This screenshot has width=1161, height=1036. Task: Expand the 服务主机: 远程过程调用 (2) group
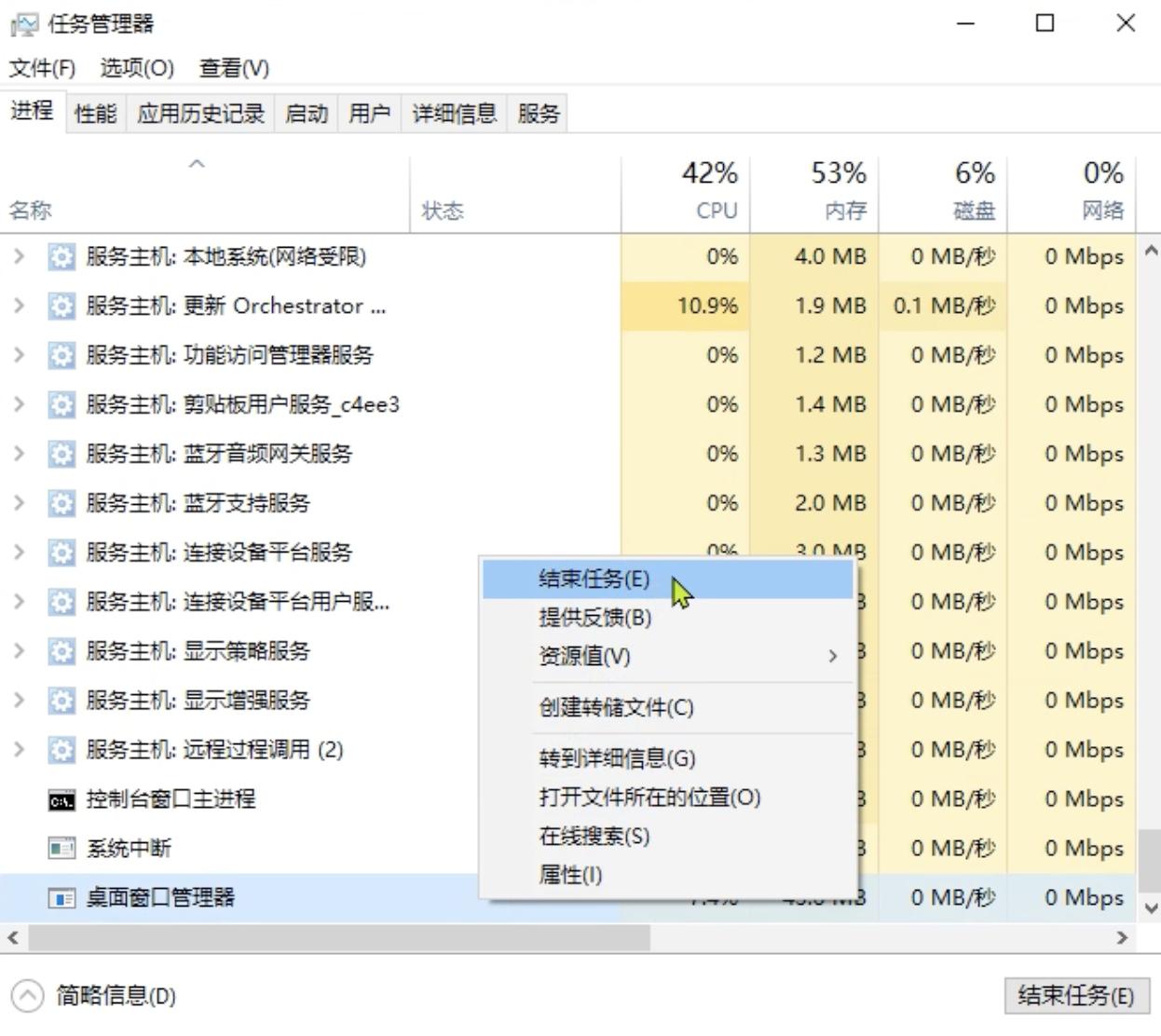coord(17,749)
